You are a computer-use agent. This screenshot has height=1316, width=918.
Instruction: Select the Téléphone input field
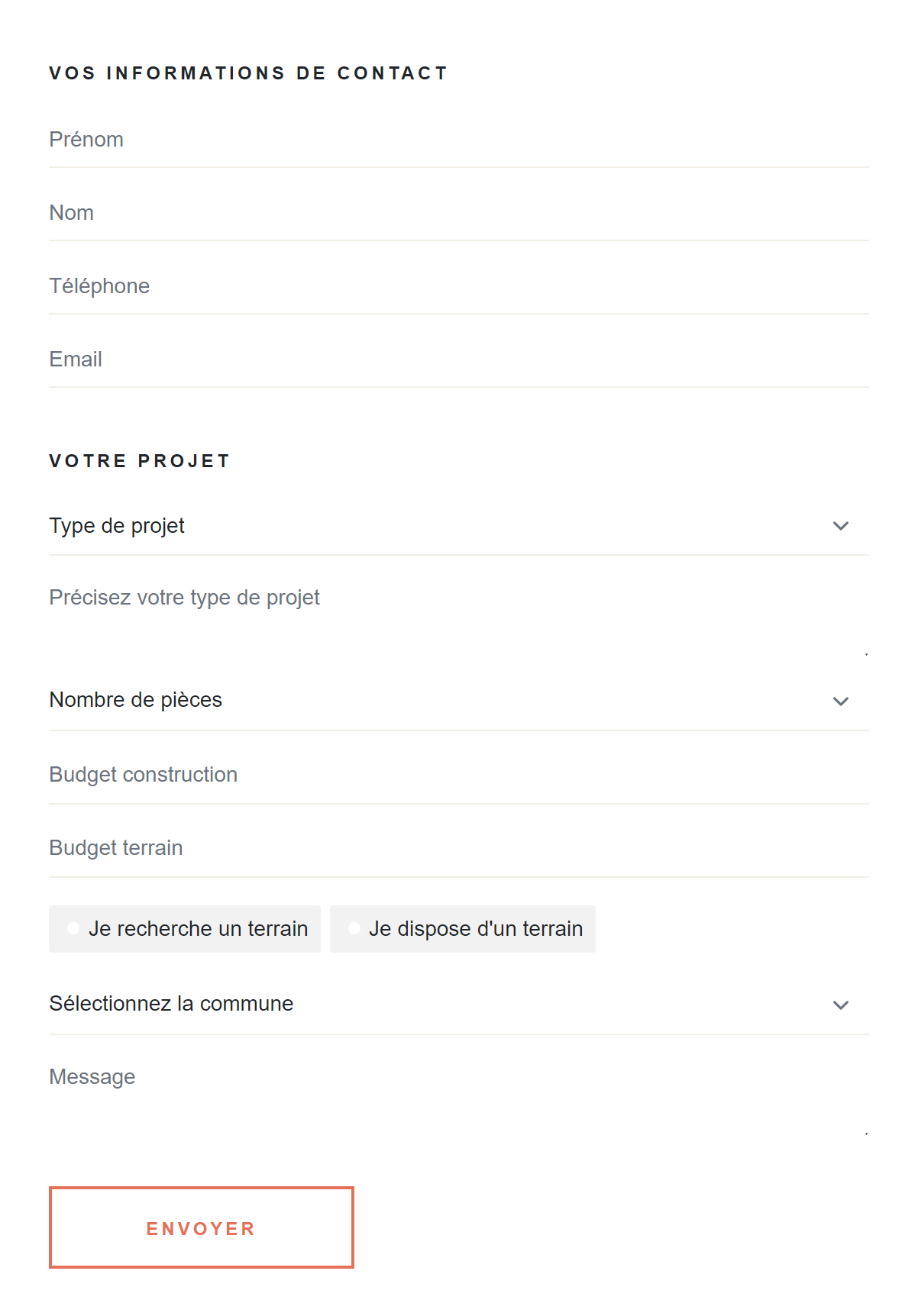click(458, 287)
